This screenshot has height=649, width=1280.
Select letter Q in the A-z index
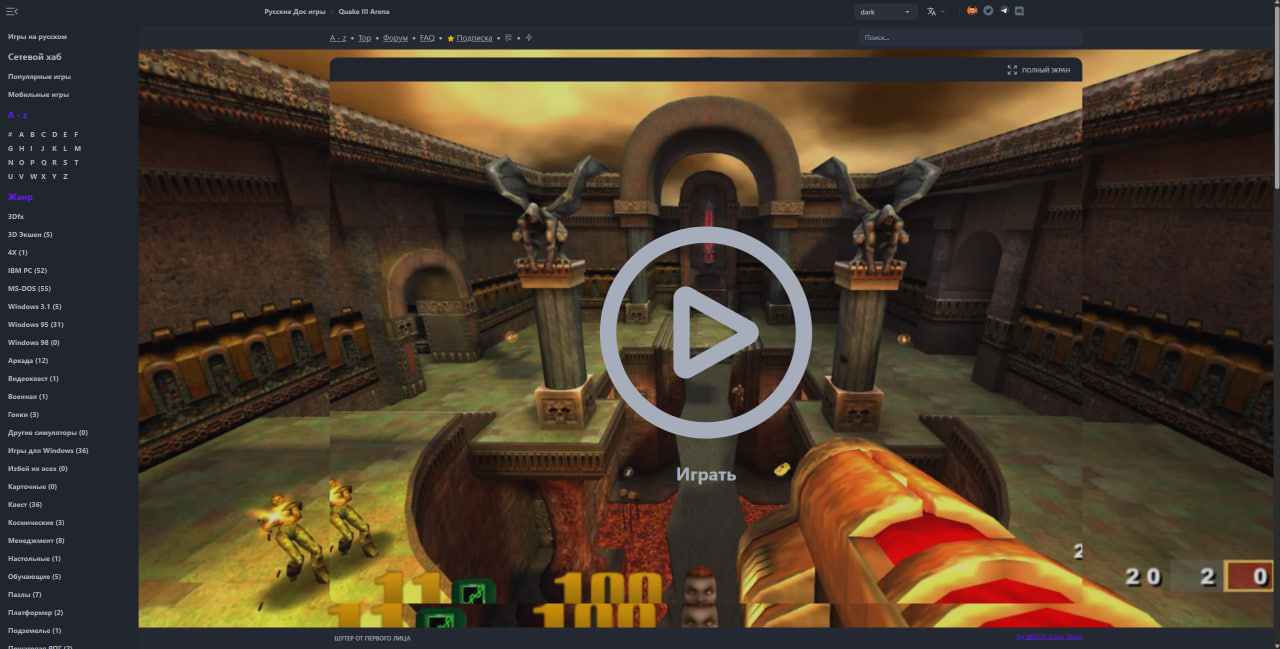pos(43,162)
